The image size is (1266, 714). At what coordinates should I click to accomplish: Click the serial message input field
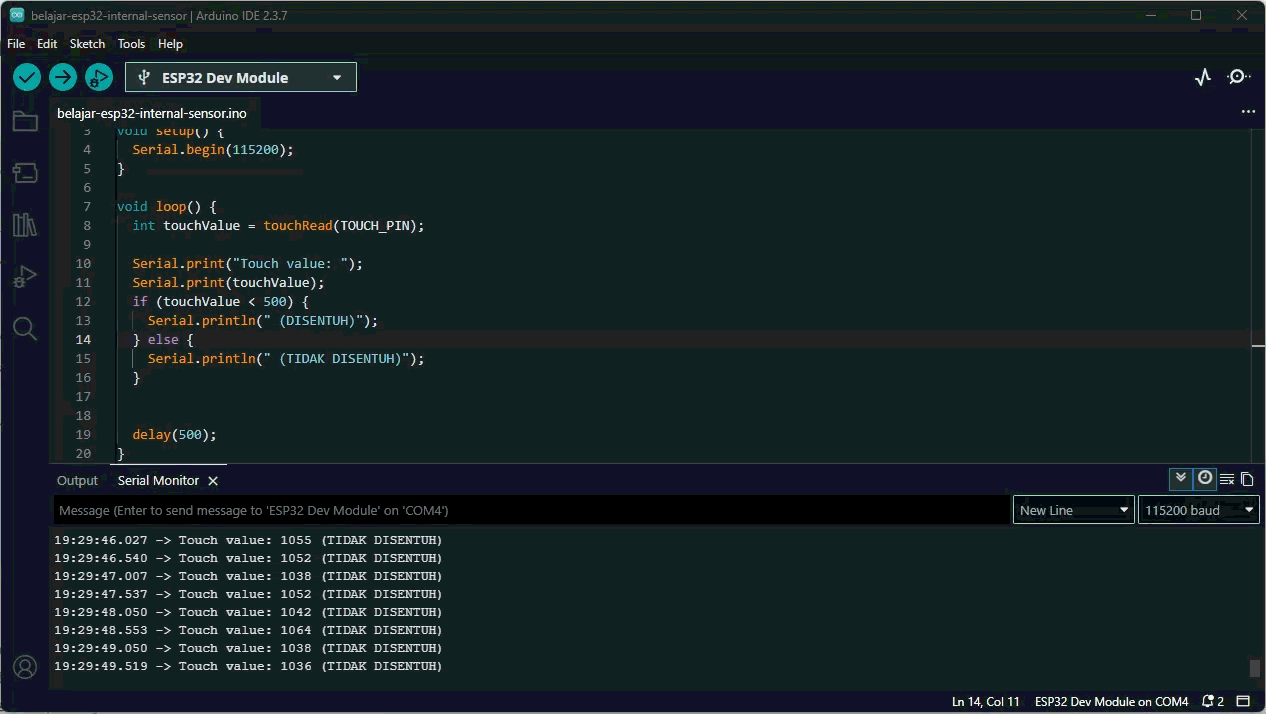click(530, 510)
